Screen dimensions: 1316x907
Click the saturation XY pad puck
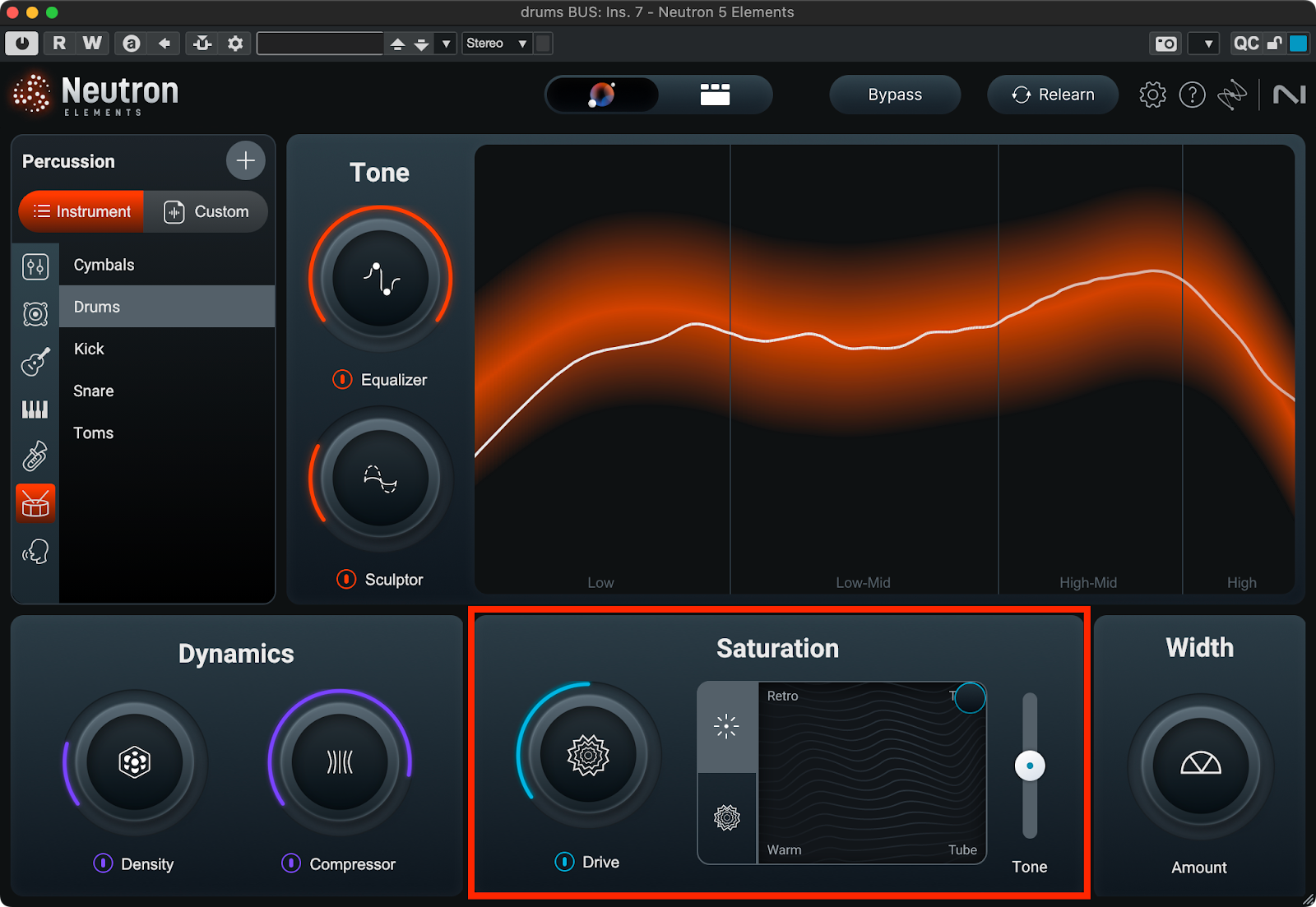click(x=970, y=697)
